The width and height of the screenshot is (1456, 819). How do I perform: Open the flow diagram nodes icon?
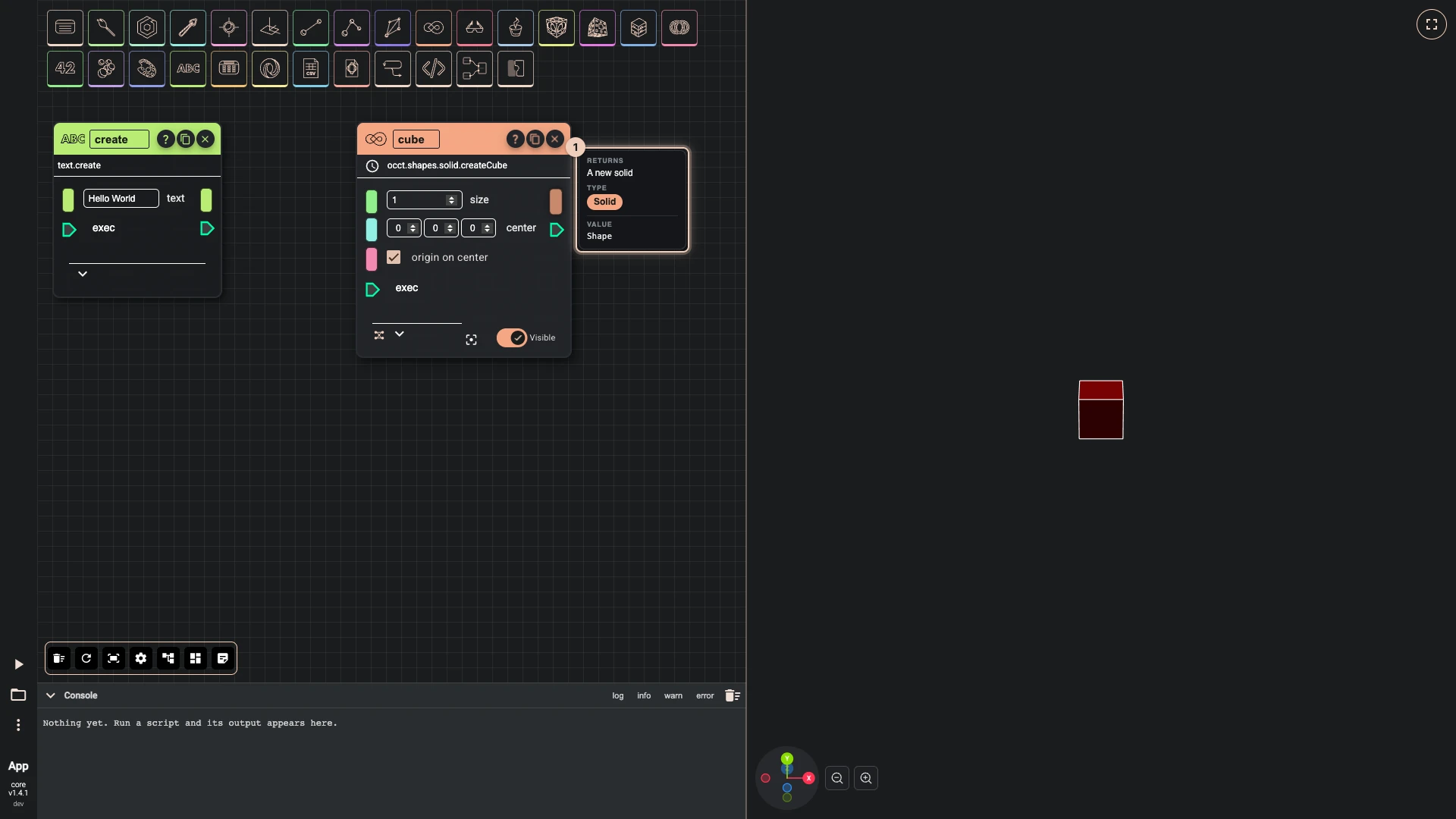475,69
